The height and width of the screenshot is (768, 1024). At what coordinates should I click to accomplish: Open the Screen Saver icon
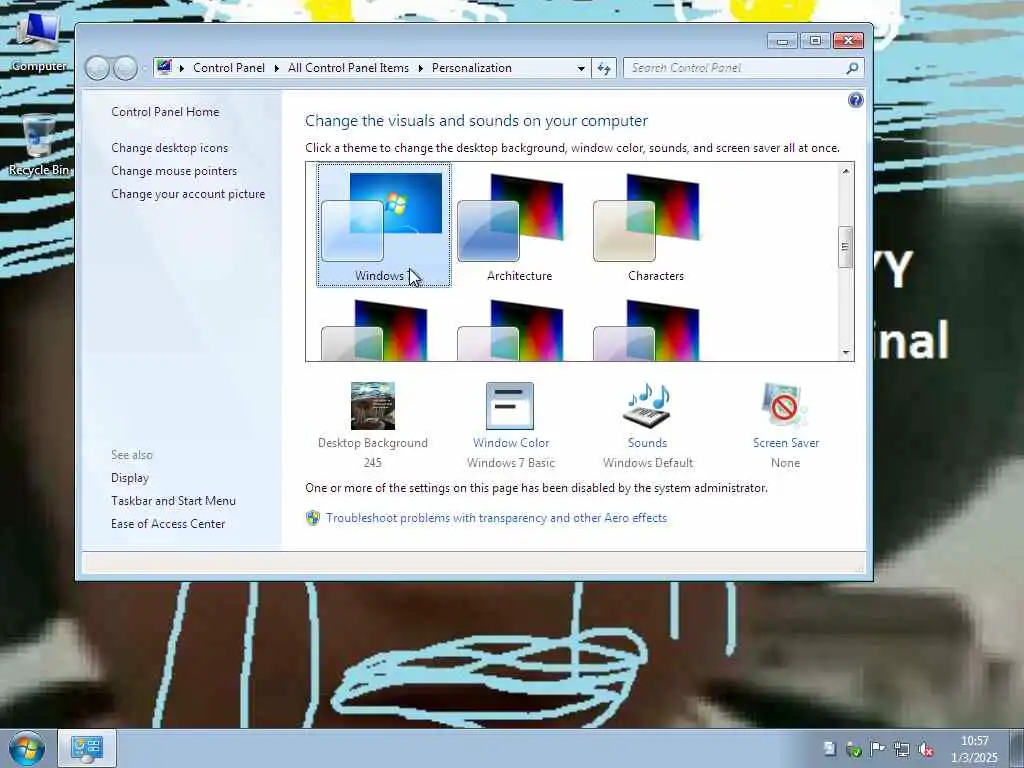click(784, 406)
